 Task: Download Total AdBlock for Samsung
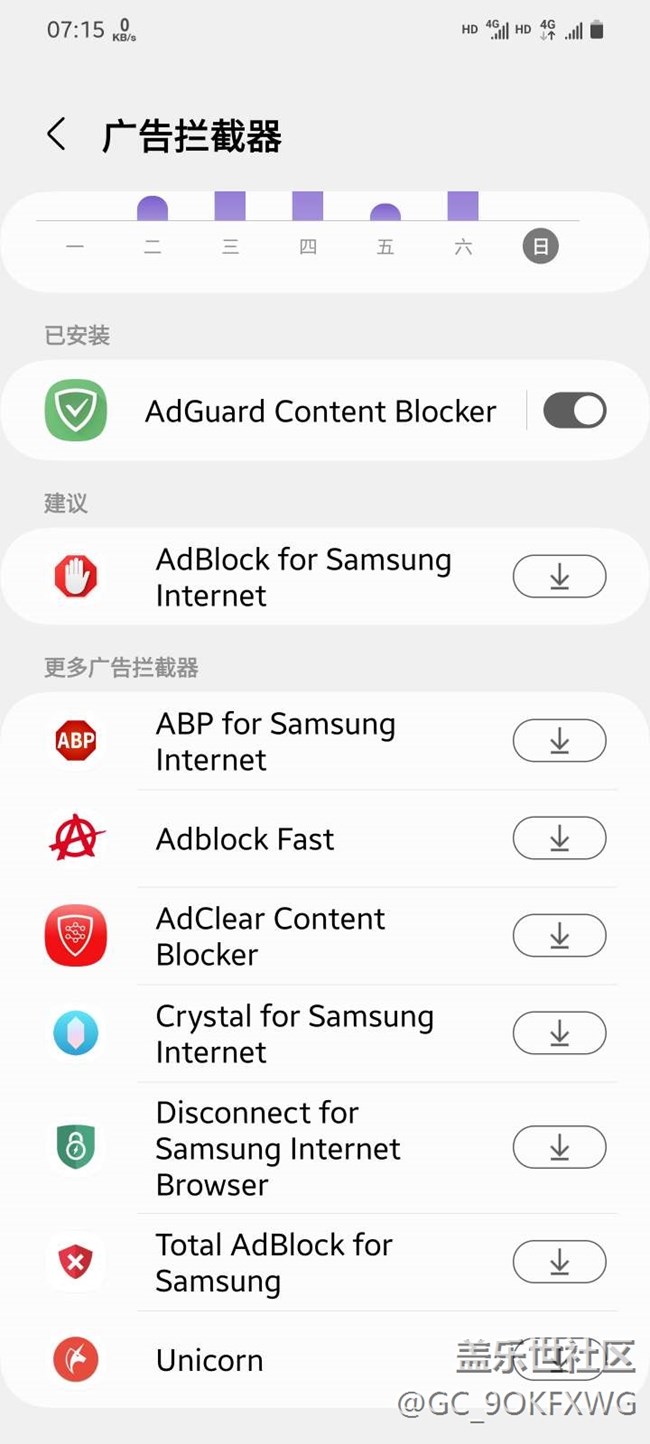click(x=559, y=1262)
